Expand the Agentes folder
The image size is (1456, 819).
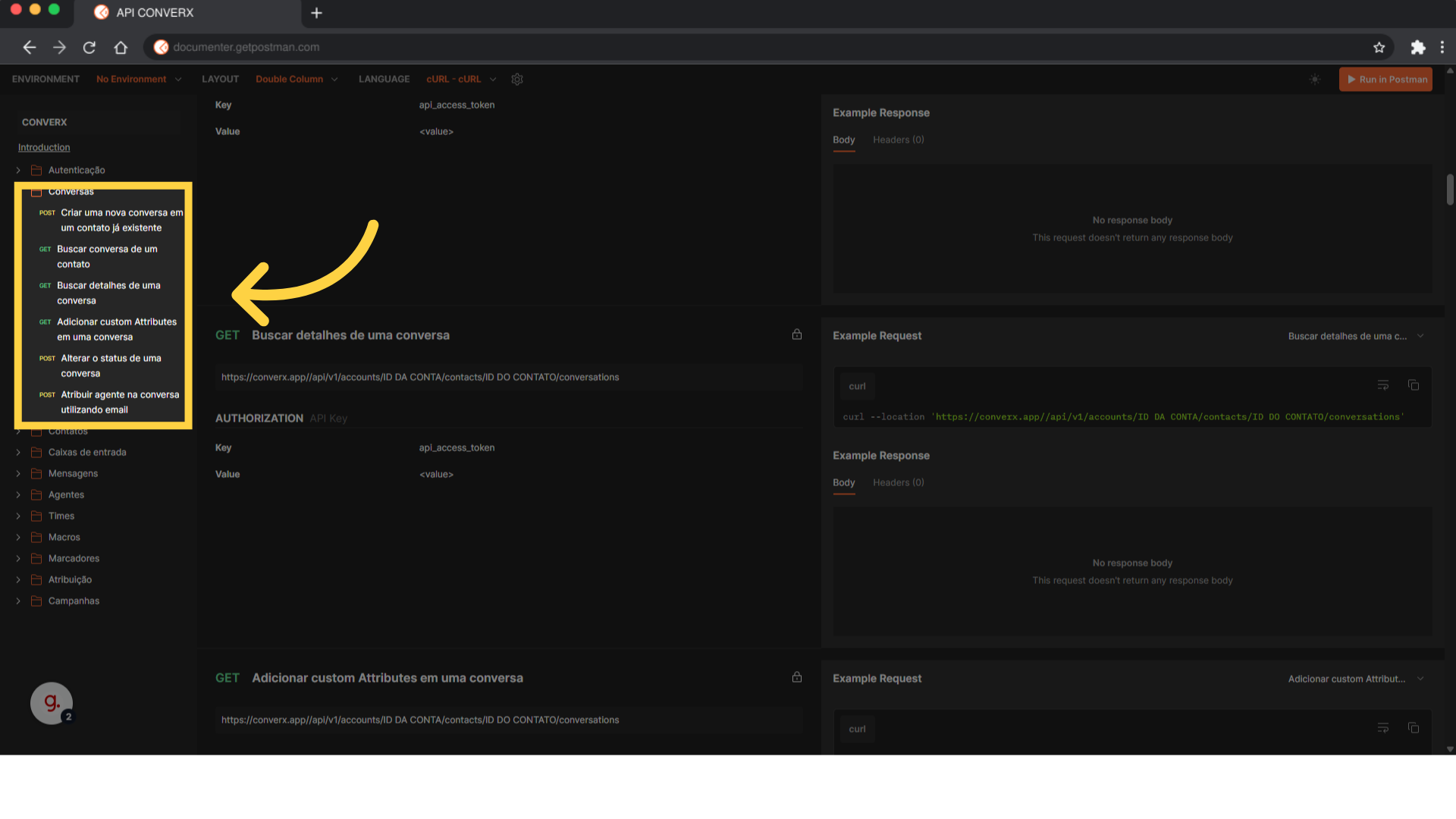[18, 494]
